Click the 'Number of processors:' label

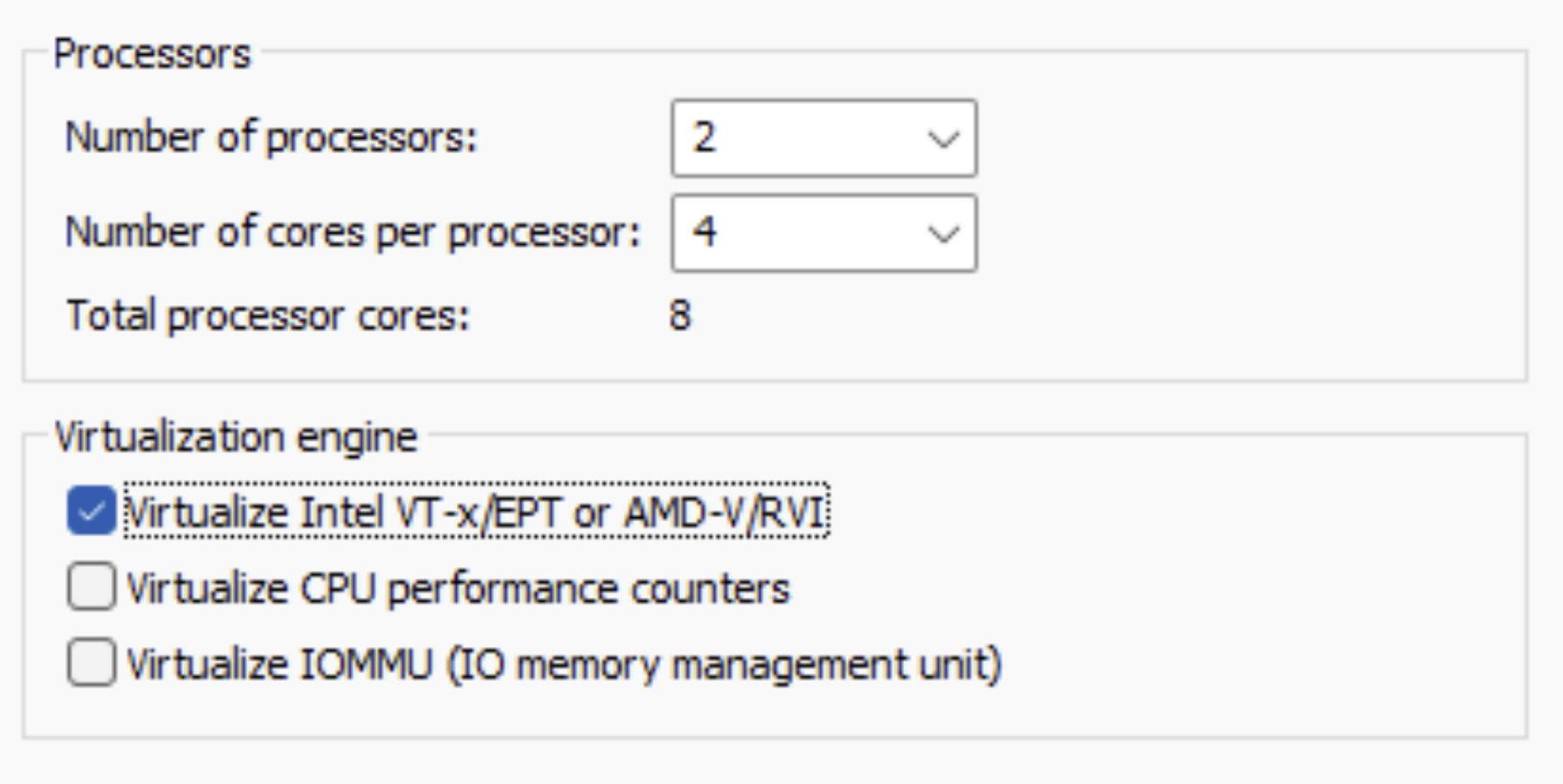(x=271, y=138)
